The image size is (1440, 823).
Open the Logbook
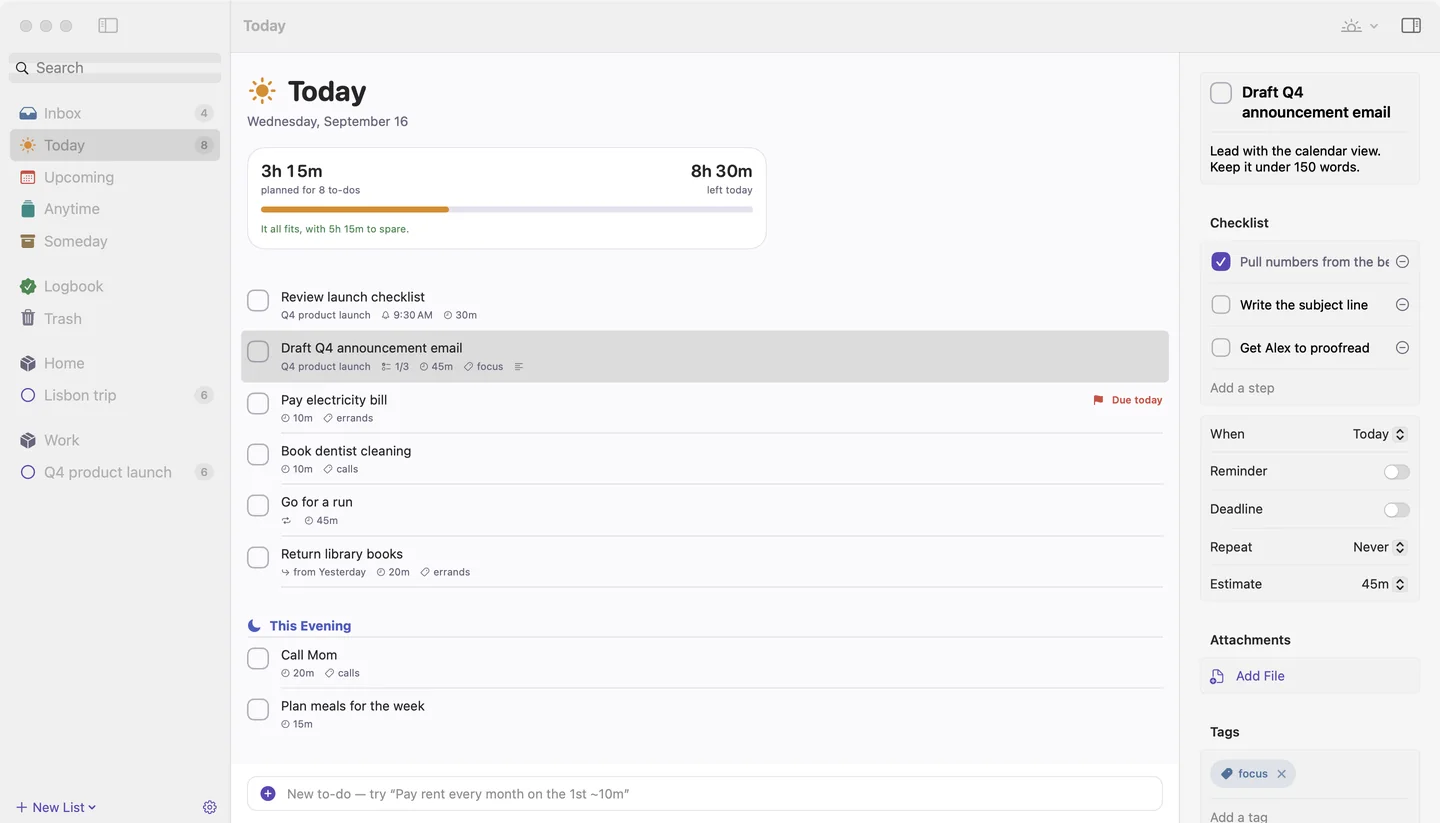(115, 286)
